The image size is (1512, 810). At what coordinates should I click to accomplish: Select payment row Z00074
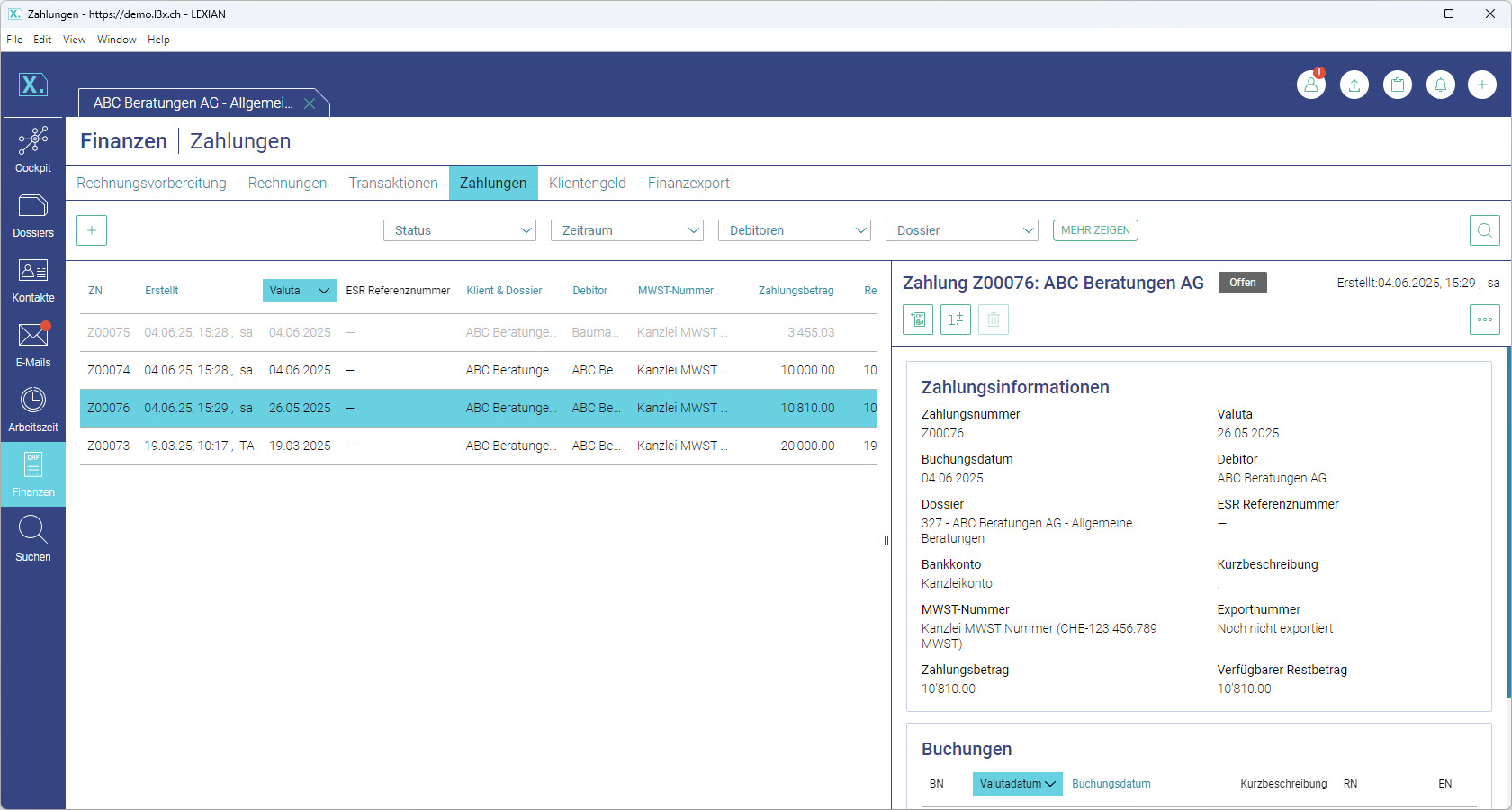tap(479, 370)
